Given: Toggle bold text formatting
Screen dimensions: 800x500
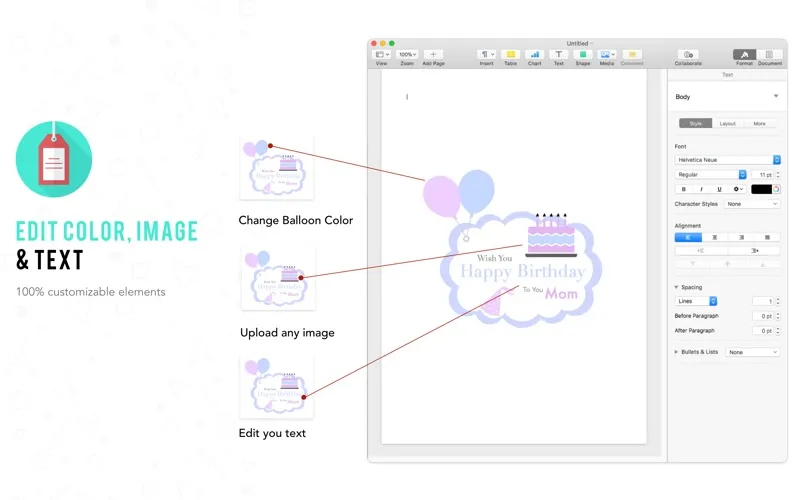Looking at the screenshot, I should [684, 188].
